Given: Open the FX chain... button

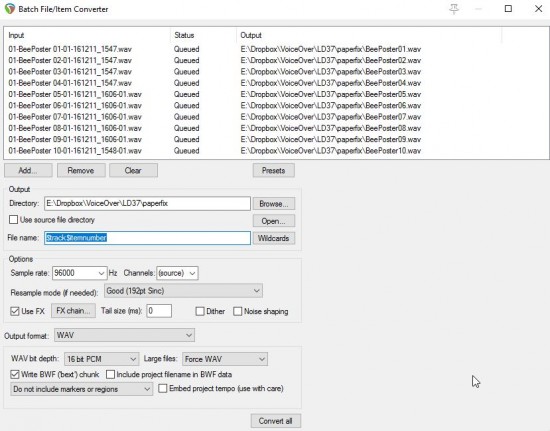Looking at the screenshot, I should 73,311.
